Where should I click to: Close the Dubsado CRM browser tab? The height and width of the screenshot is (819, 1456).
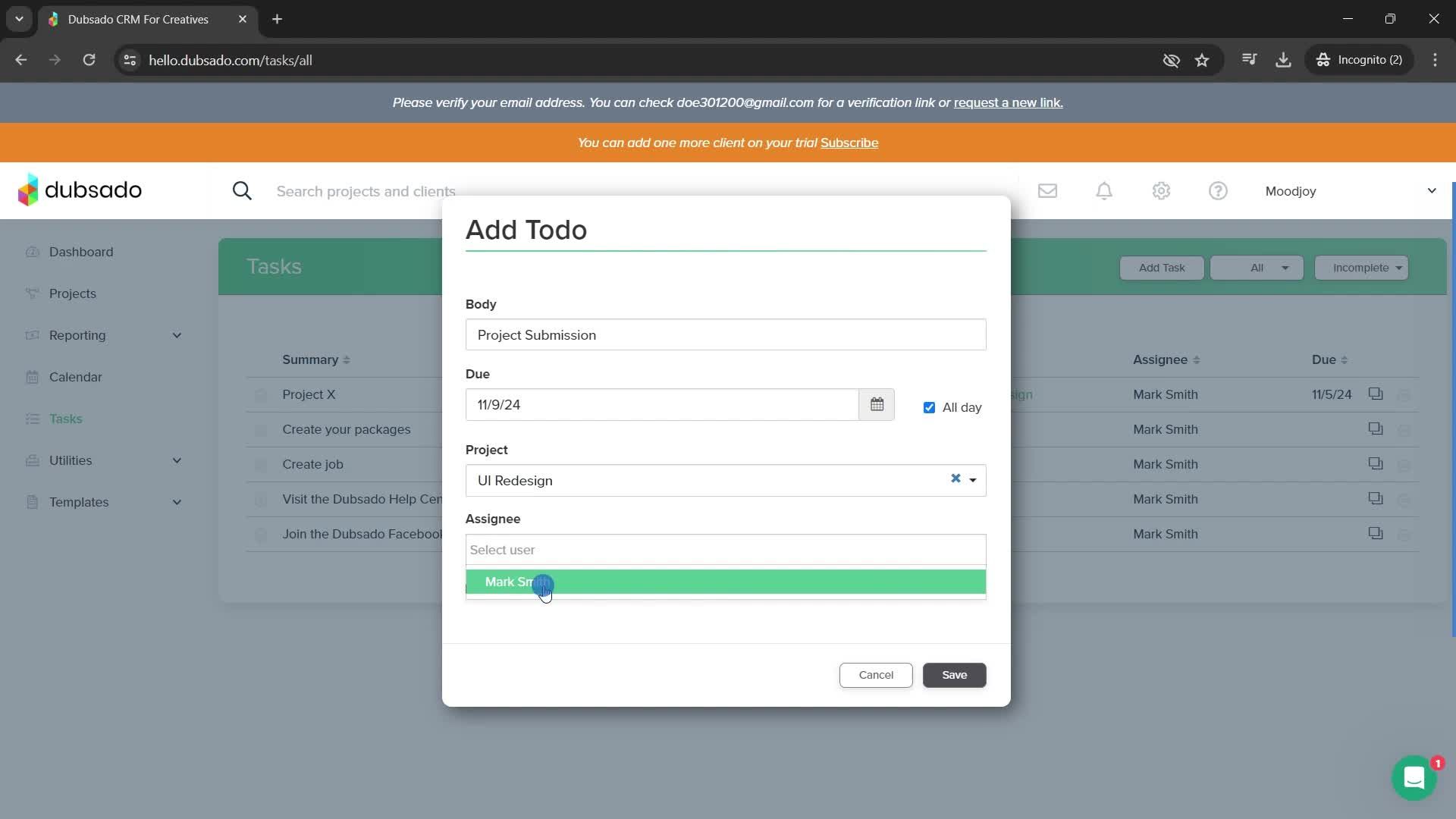243,19
